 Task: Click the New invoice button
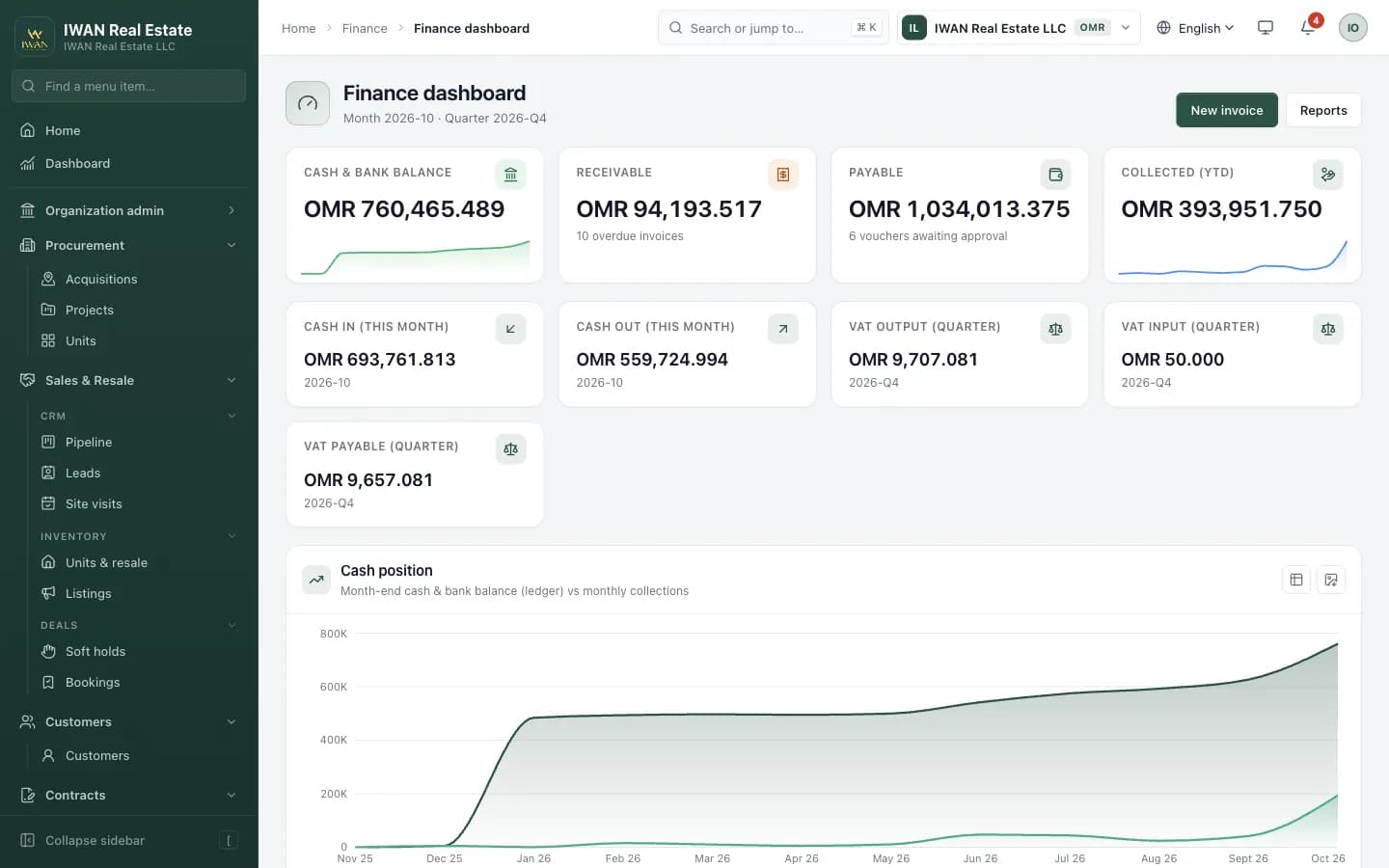[1227, 110]
